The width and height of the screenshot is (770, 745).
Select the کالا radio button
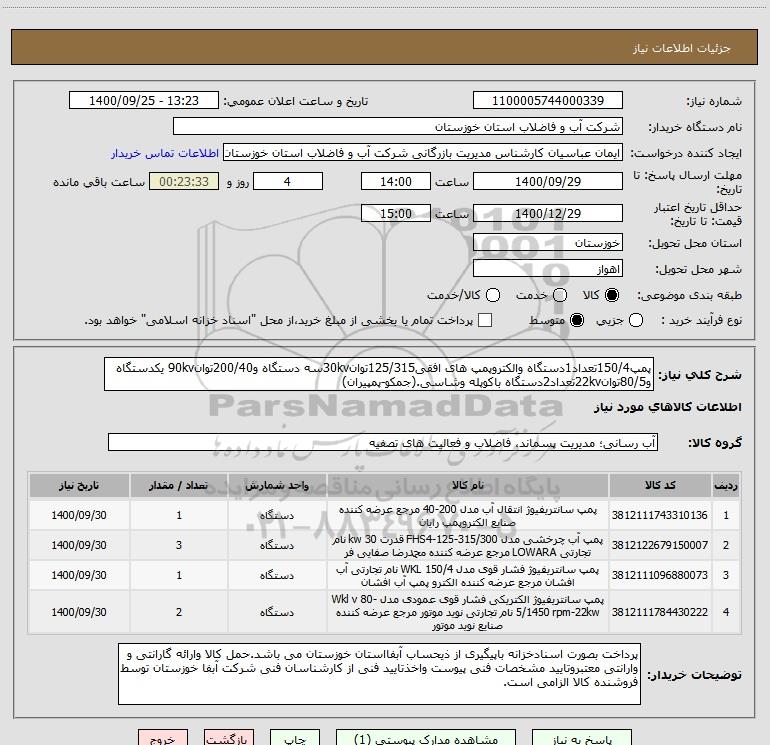pos(612,295)
